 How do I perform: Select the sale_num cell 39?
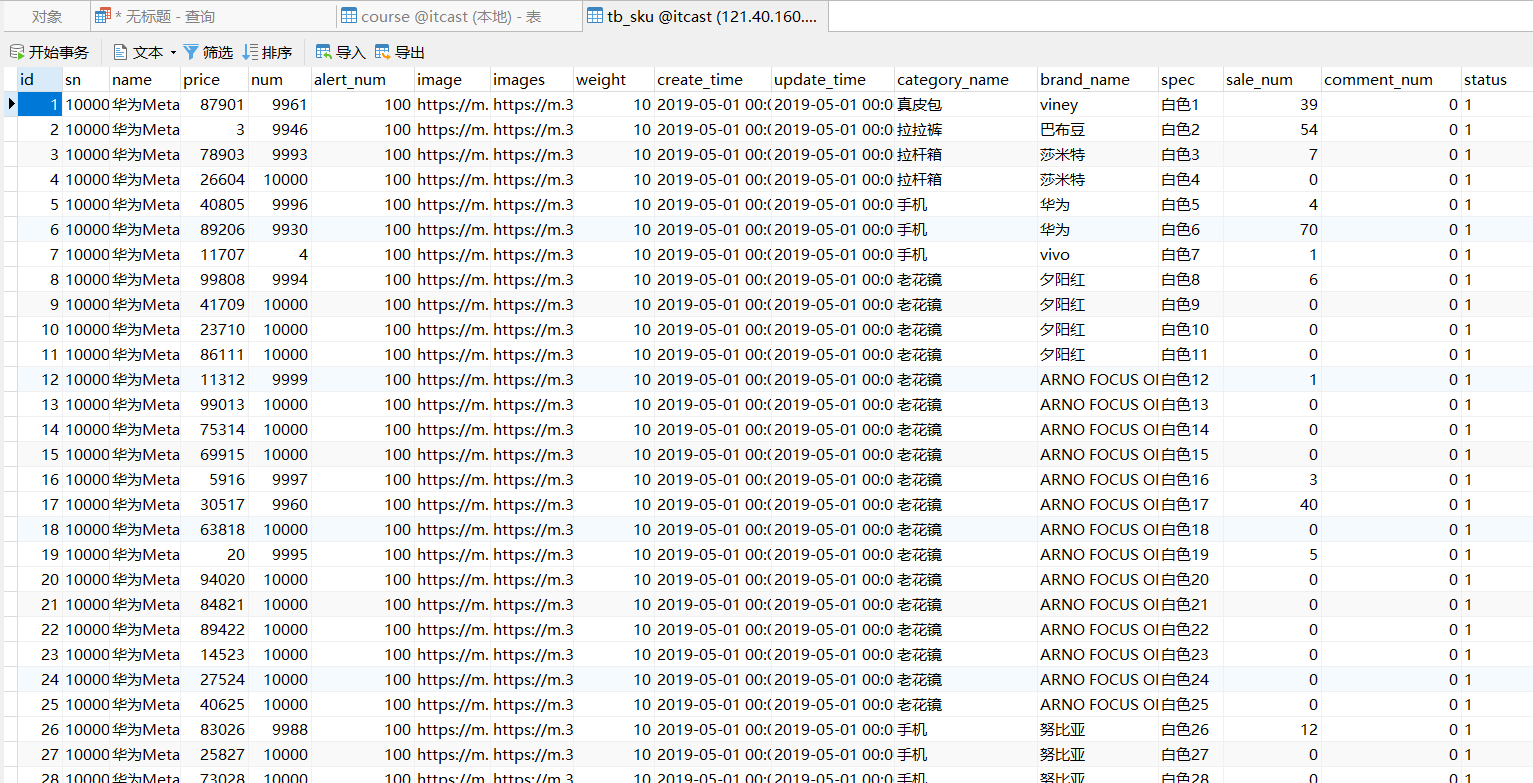1273,104
